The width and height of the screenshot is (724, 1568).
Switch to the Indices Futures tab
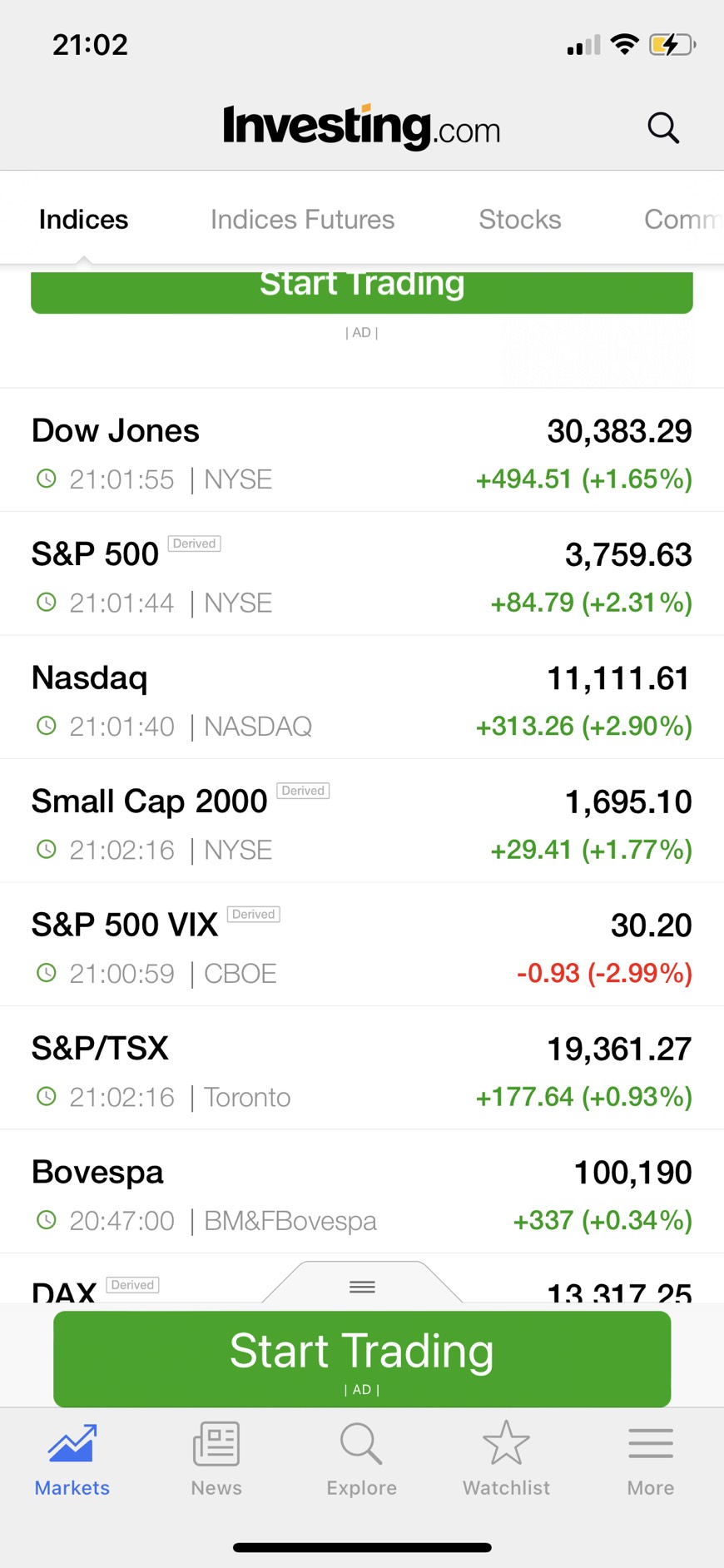tap(302, 220)
